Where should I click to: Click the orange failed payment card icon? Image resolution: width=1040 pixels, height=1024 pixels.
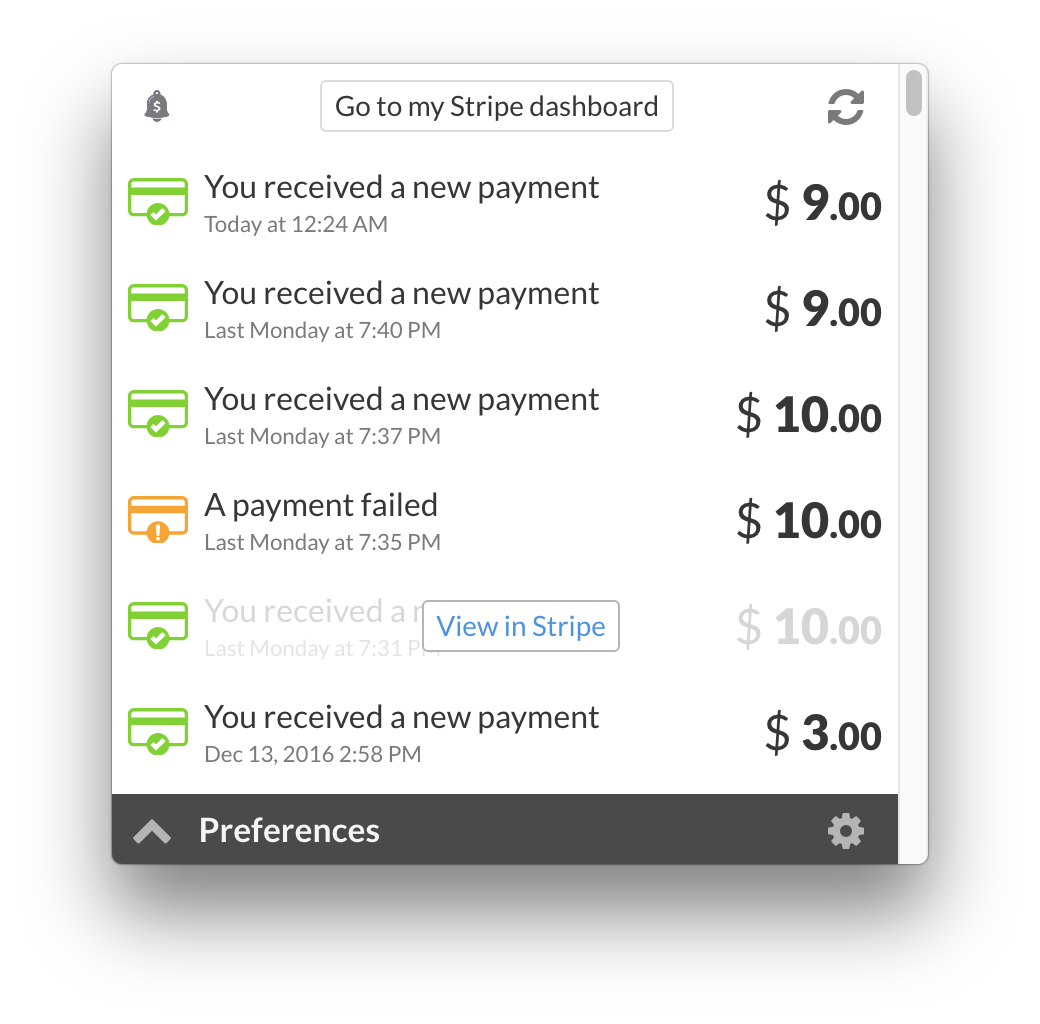[x=158, y=519]
